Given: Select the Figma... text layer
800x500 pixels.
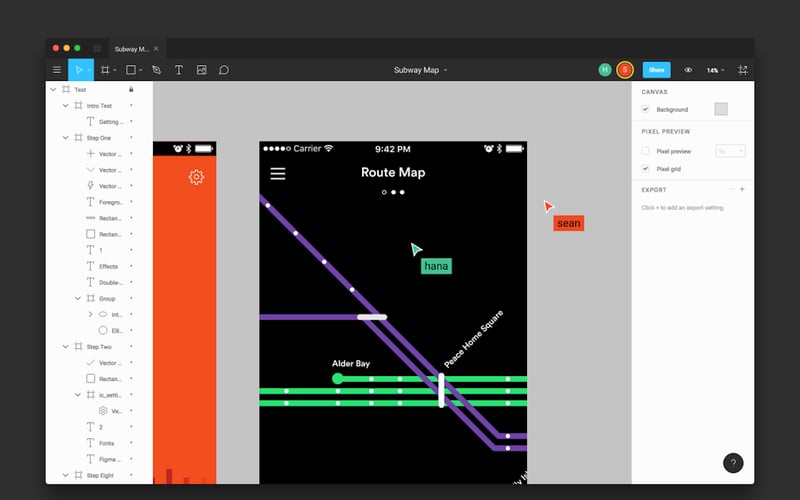Looking at the screenshot, I should point(110,459).
